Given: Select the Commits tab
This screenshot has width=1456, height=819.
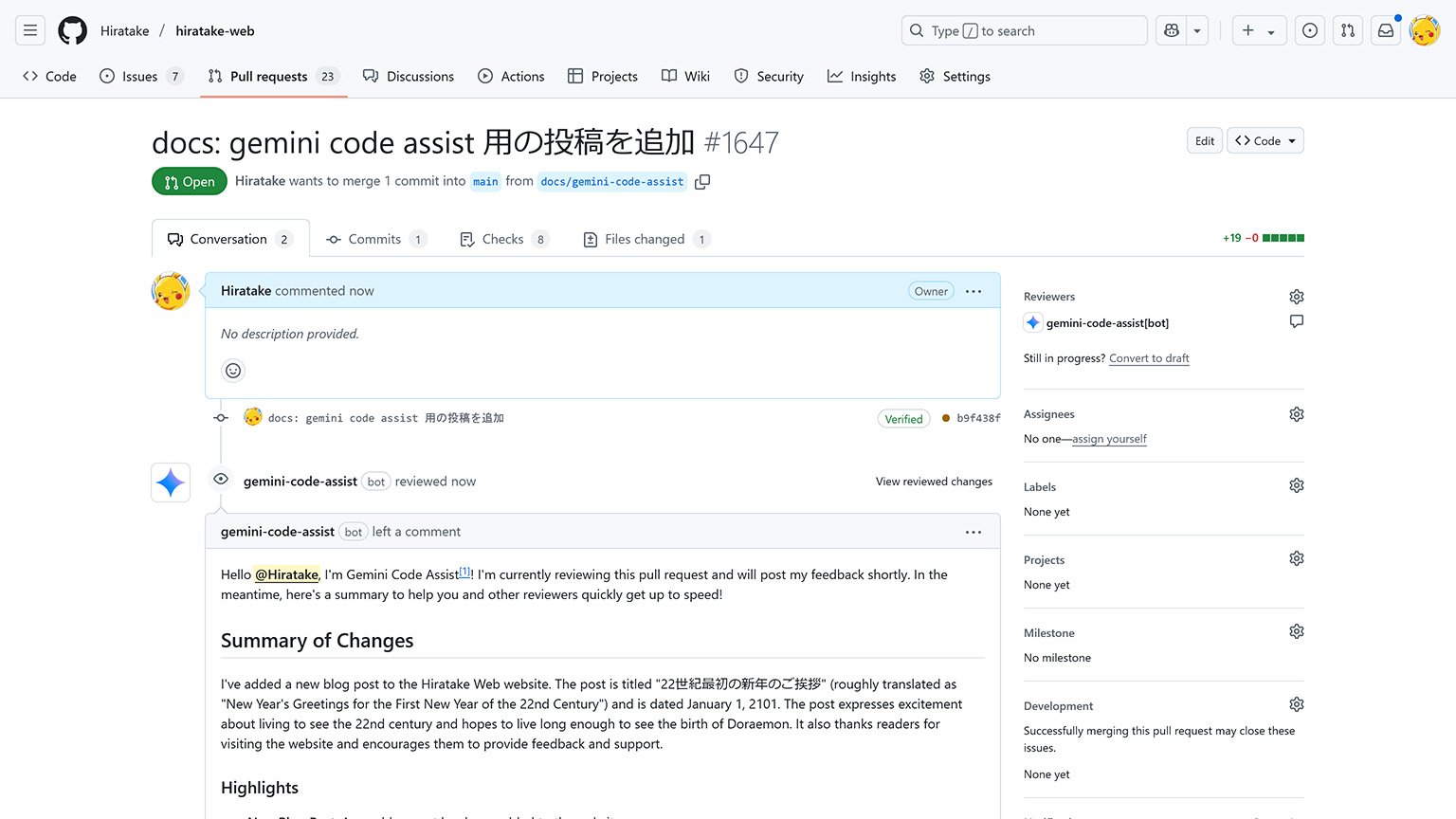Looking at the screenshot, I should click(x=375, y=239).
